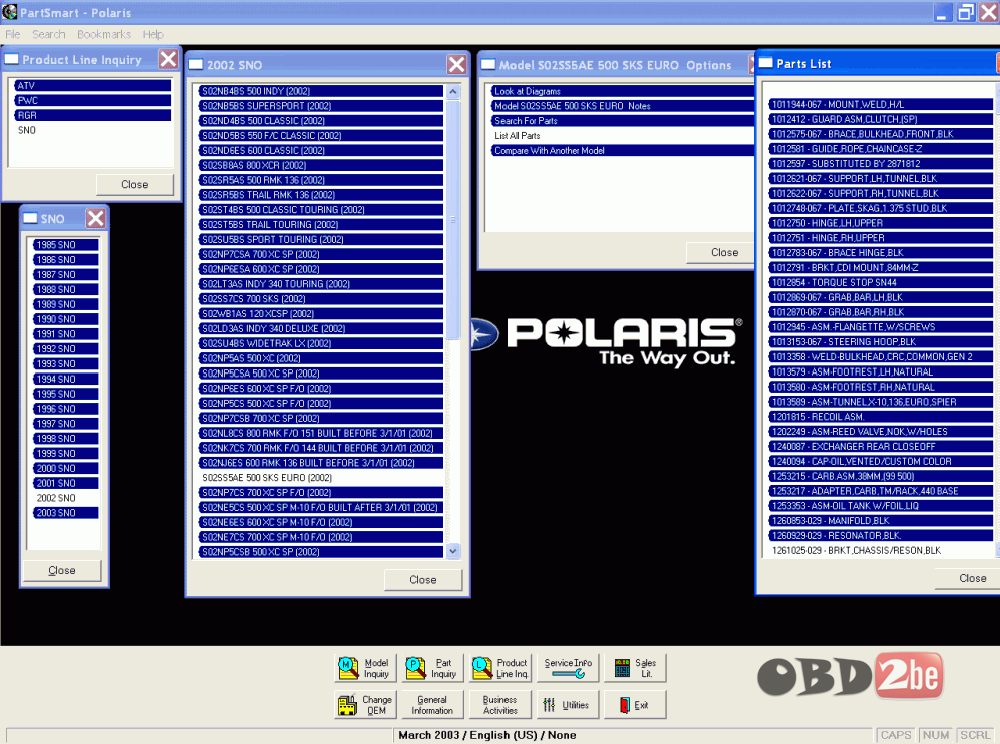Select S02NB4BS 500 INDY model
This screenshot has width=1000, height=744.
(x=321, y=91)
